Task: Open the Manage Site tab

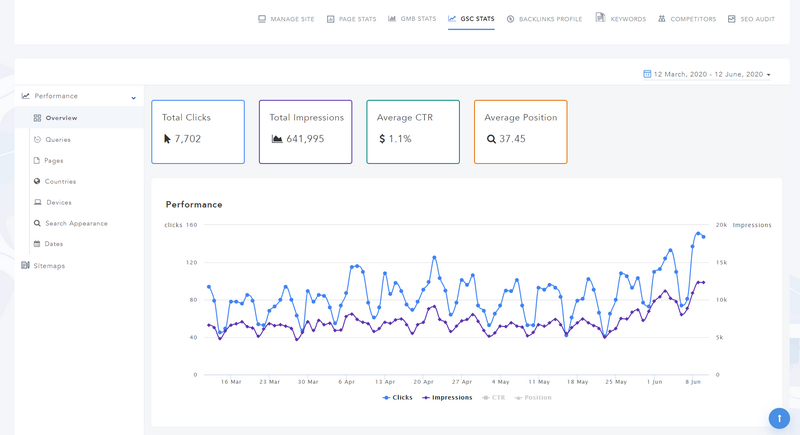Action: [286, 19]
